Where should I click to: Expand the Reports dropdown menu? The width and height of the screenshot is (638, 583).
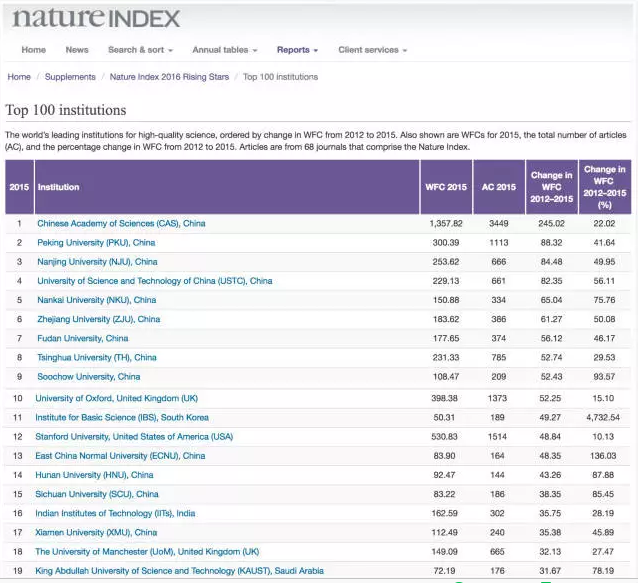point(297,50)
